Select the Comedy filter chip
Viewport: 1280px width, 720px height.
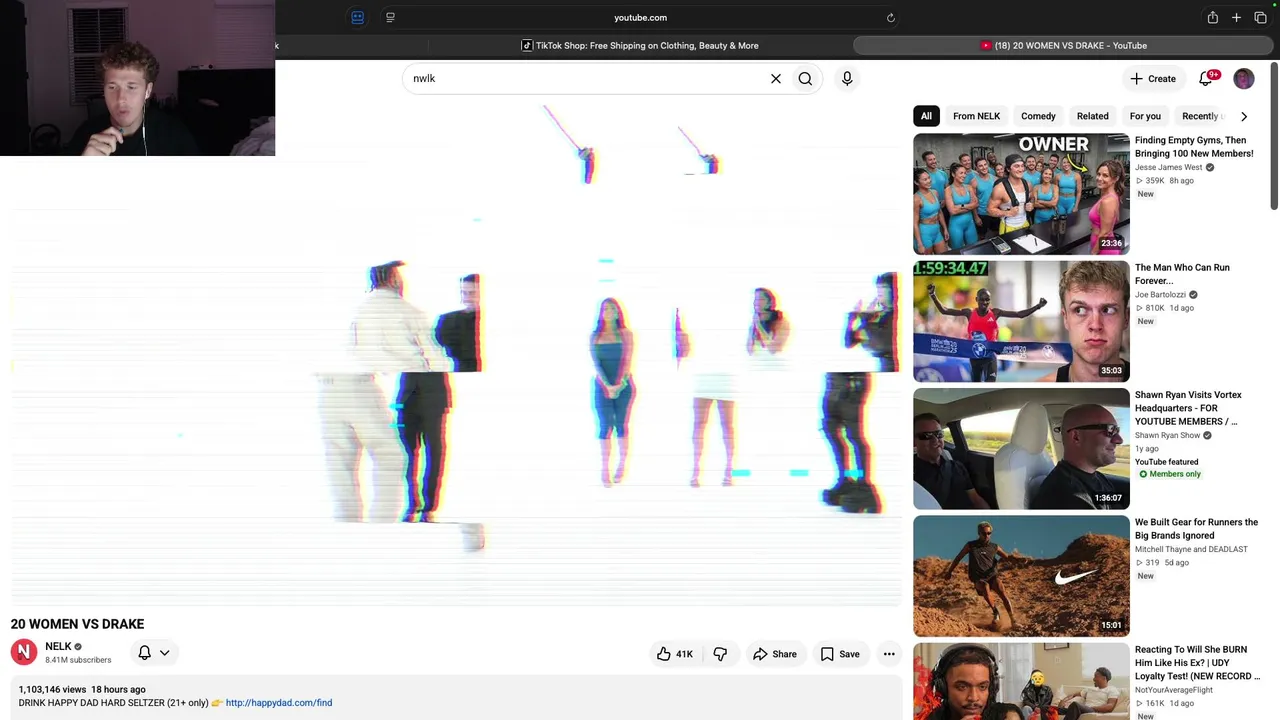[1038, 116]
